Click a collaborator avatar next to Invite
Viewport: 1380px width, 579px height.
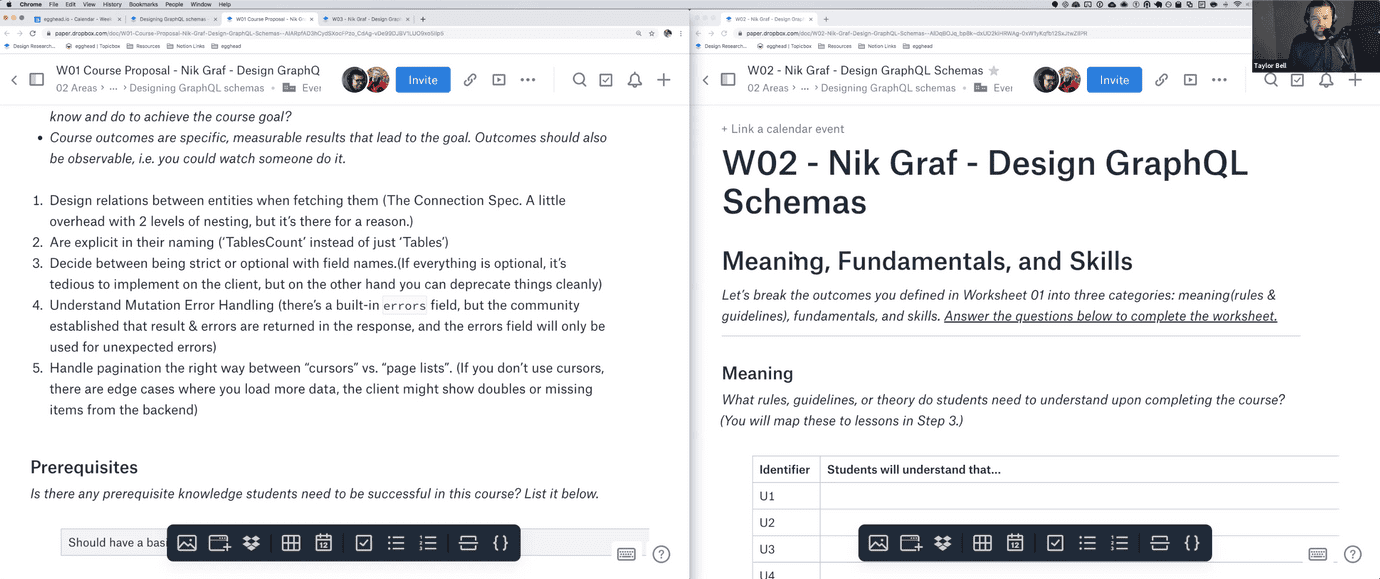click(x=352, y=78)
